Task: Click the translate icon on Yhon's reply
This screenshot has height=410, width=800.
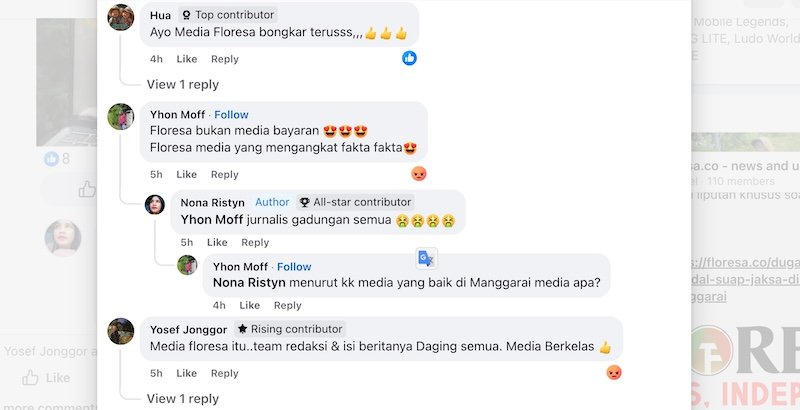Action: (427, 258)
